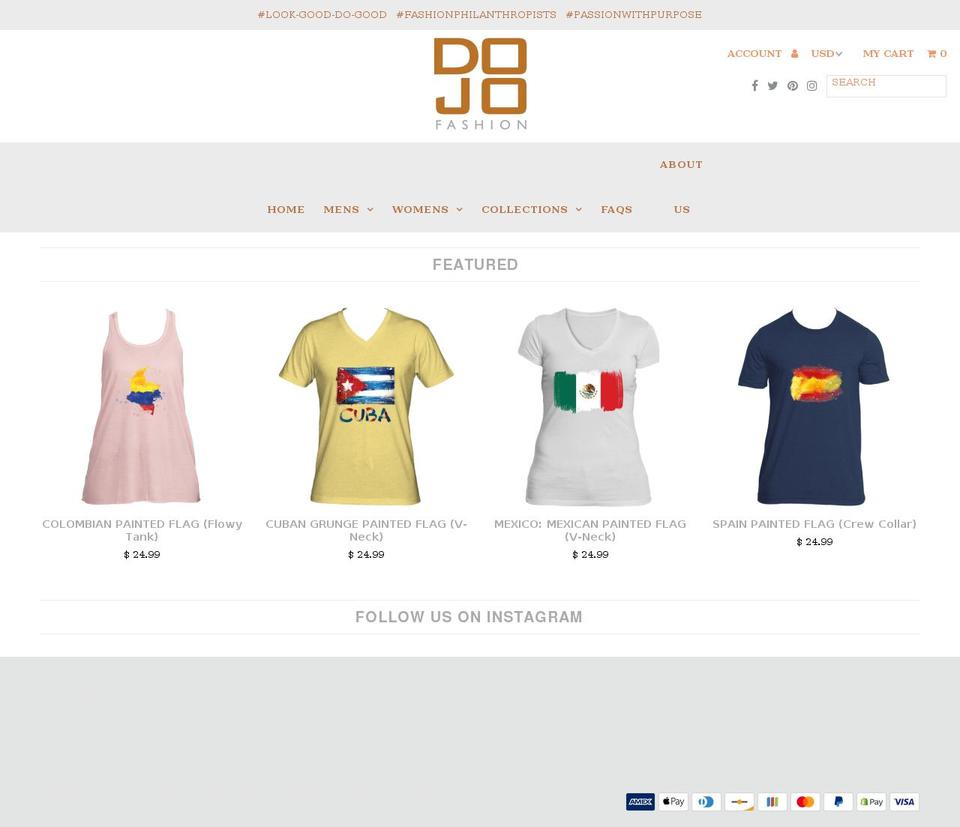Click the Discover payment icon
The width and height of the screenshot is (960, 827).
[740, 801]
